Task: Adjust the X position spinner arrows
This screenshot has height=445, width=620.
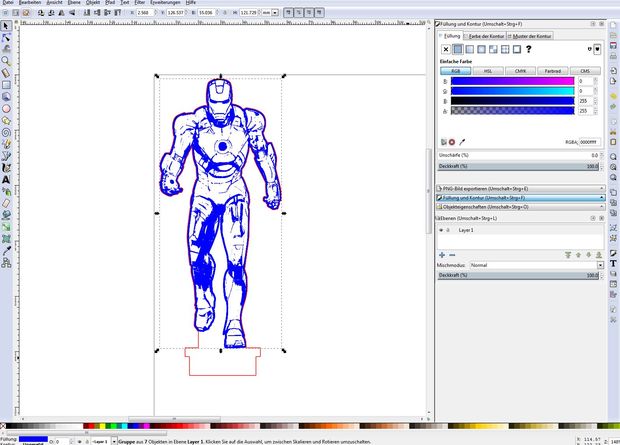Action: 155,13
